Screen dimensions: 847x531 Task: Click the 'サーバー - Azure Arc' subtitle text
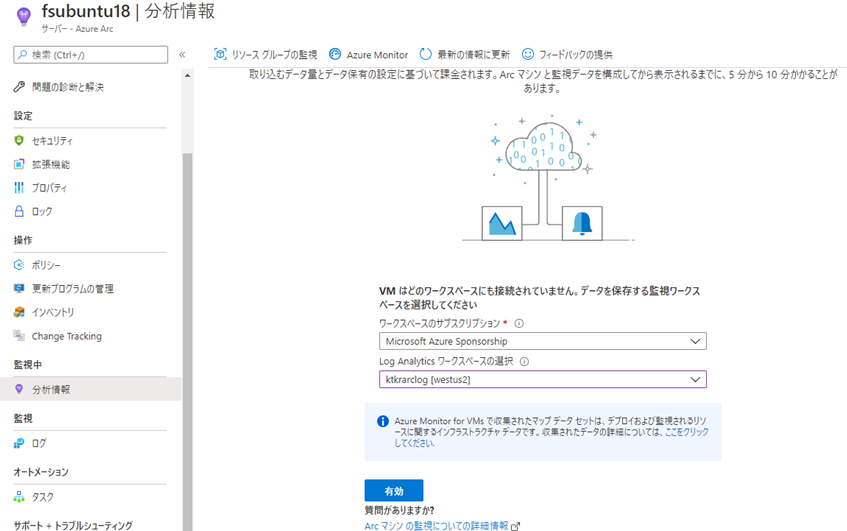point(77,29)
